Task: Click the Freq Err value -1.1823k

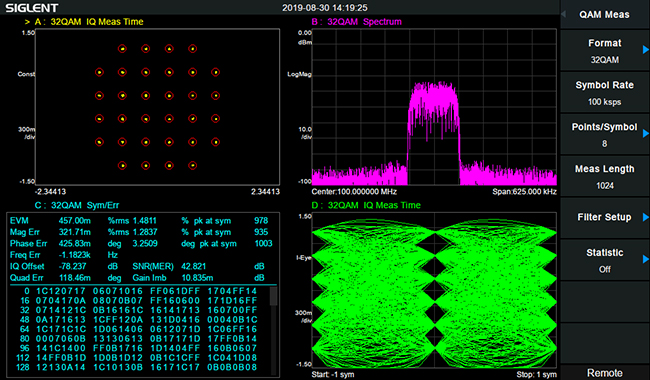Action: 74,255
